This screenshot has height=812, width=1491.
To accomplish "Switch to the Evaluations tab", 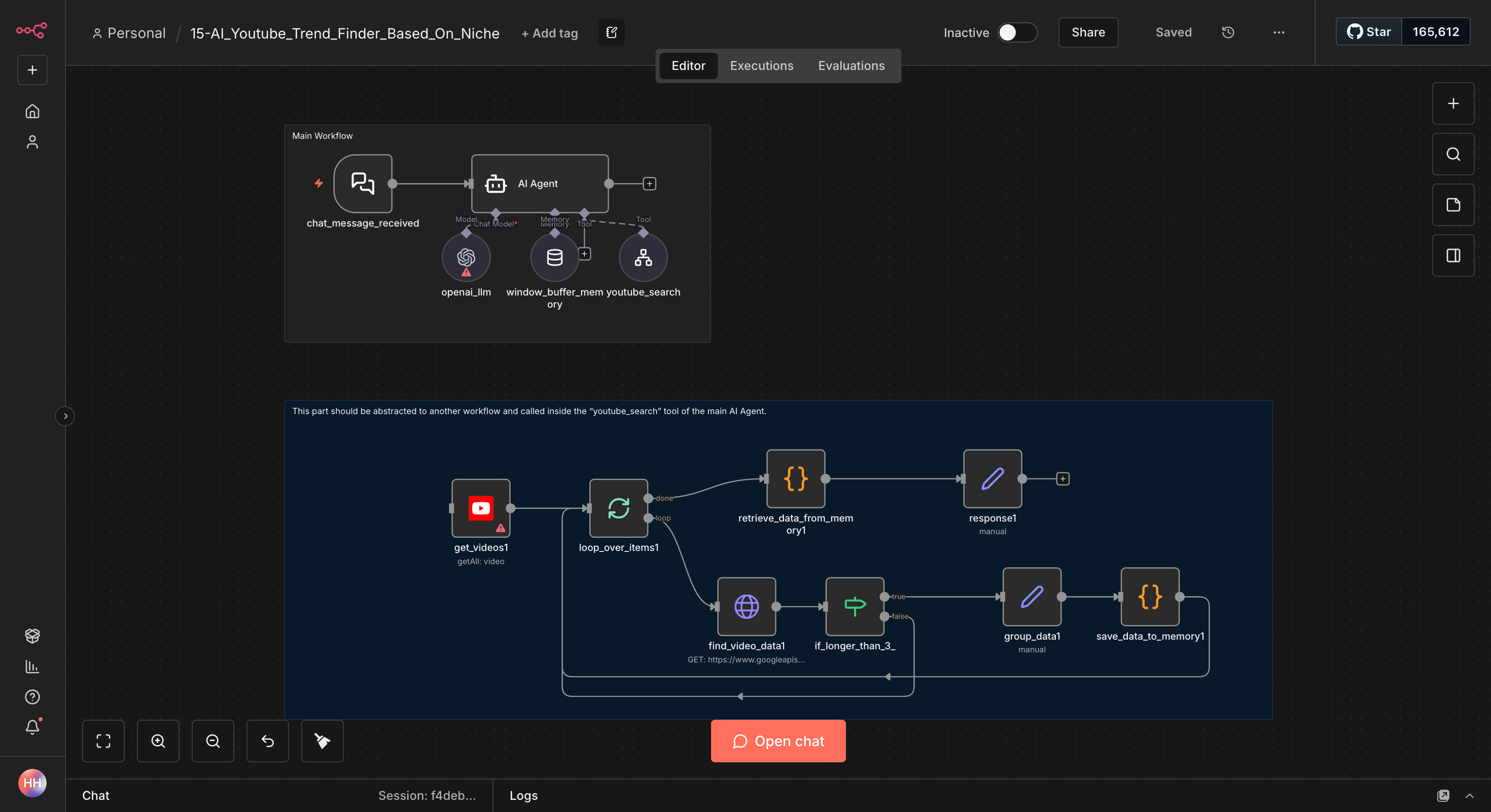I will tap(851, 65).
